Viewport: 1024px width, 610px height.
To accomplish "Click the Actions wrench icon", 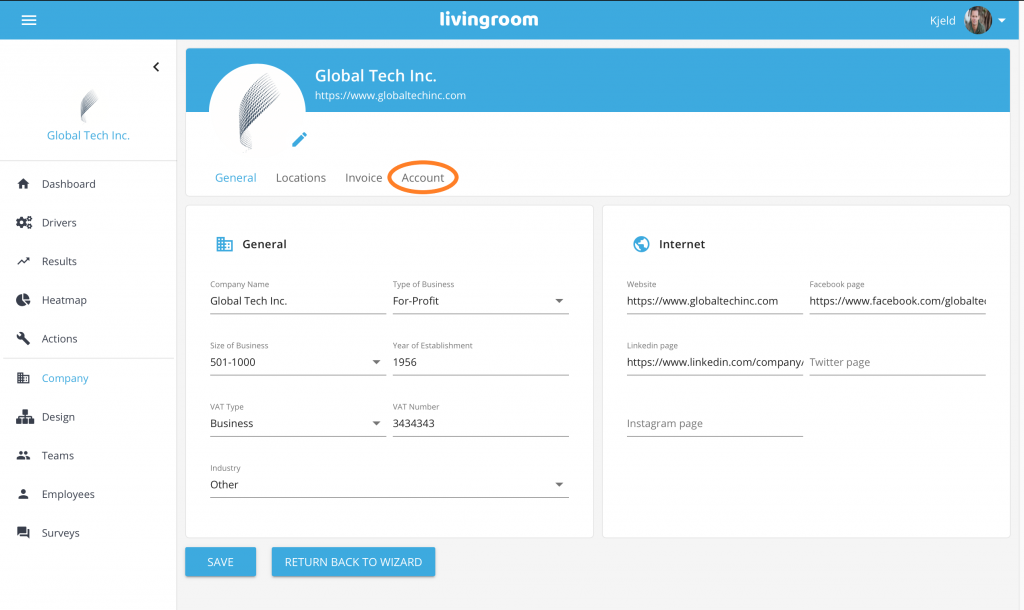I will (24, 338).
